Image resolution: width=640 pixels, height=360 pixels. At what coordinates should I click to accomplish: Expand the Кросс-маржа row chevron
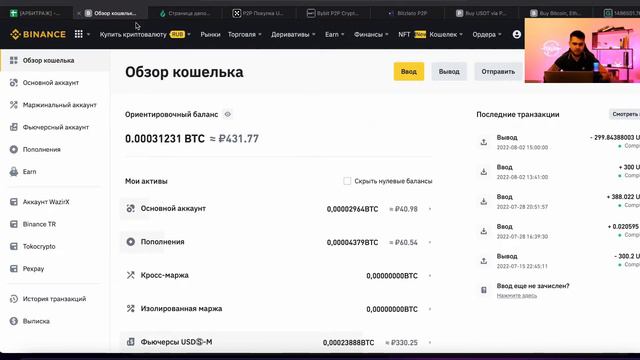point(430,276)
